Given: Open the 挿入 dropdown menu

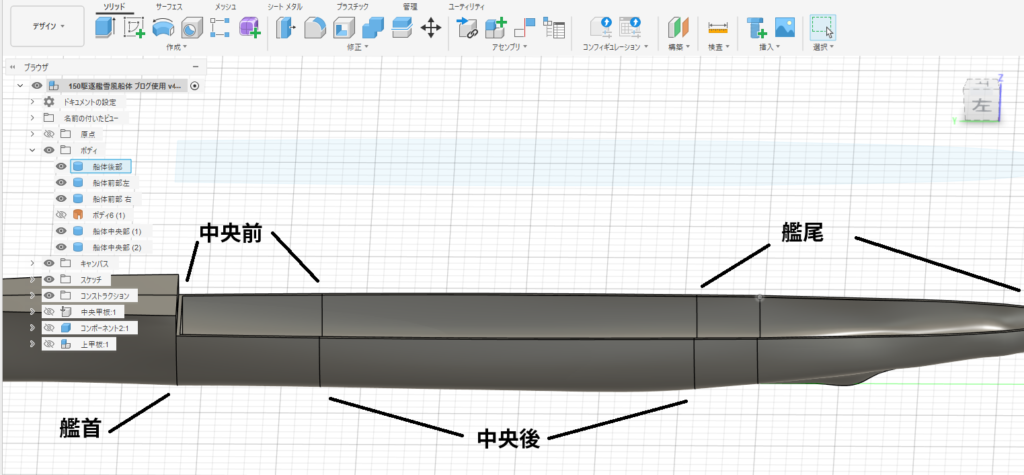Looking at the screenshot, I should click(770, 47).
